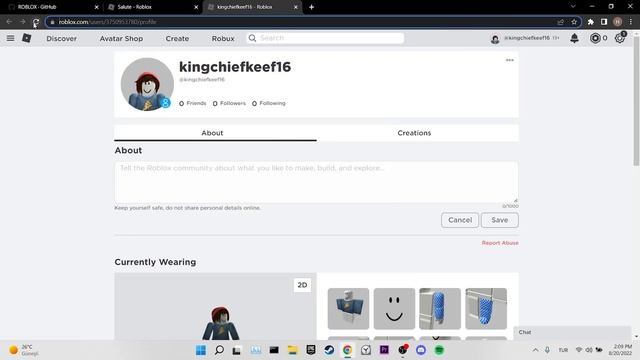View the Following count link
This screenshot has height=360, width=640.
pyautogui.click(x=269, y=103)
